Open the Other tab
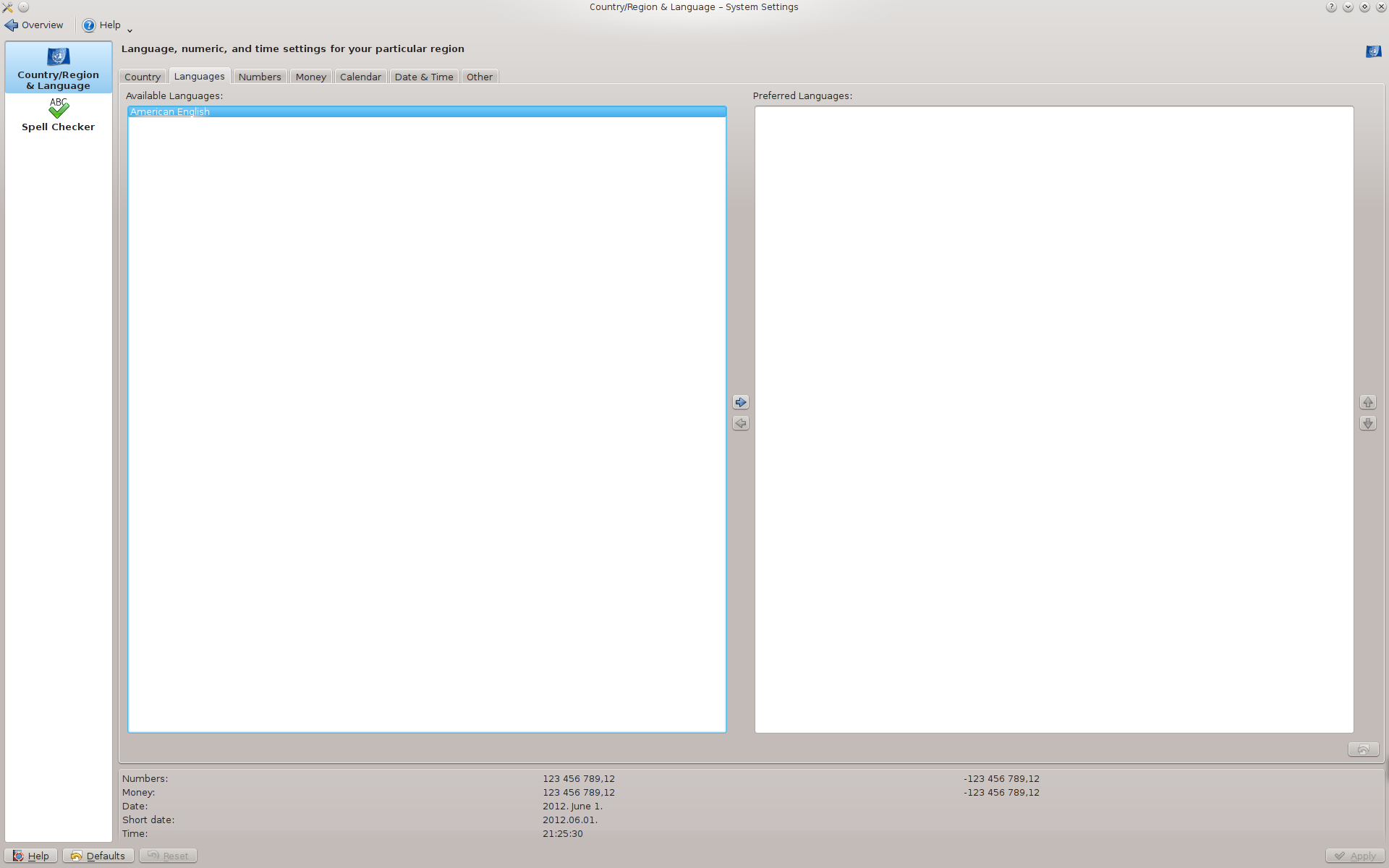Screen dimensions: 1389x868 point(479,77)
